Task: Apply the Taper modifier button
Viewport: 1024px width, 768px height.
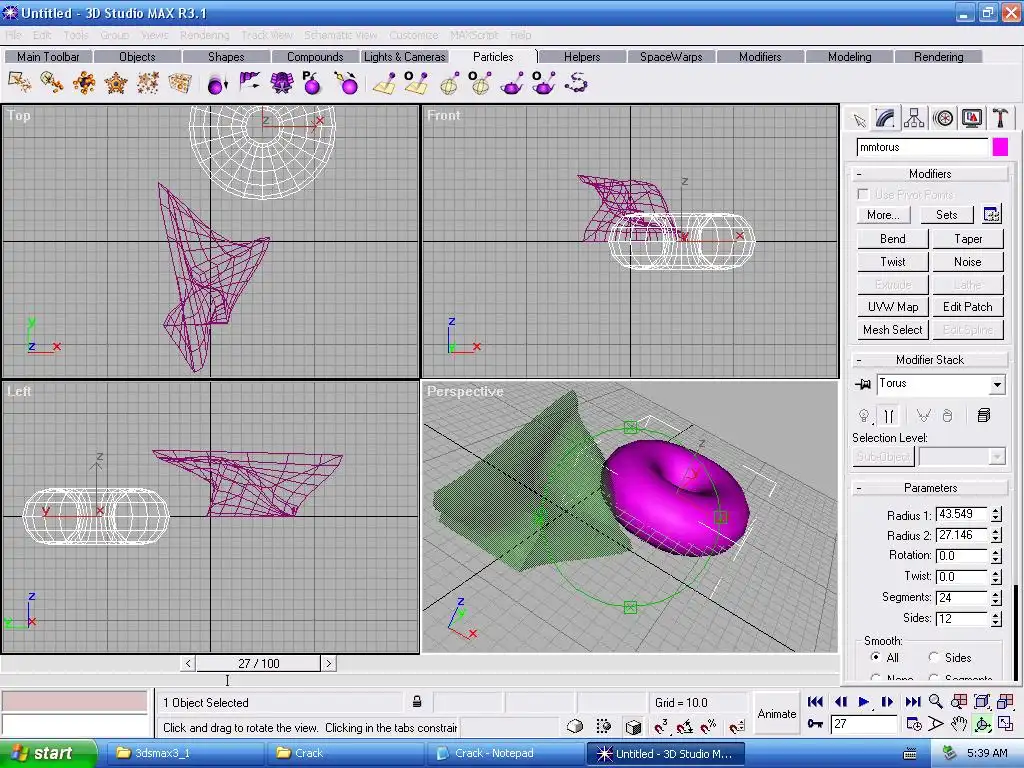Action: (968, 239)
